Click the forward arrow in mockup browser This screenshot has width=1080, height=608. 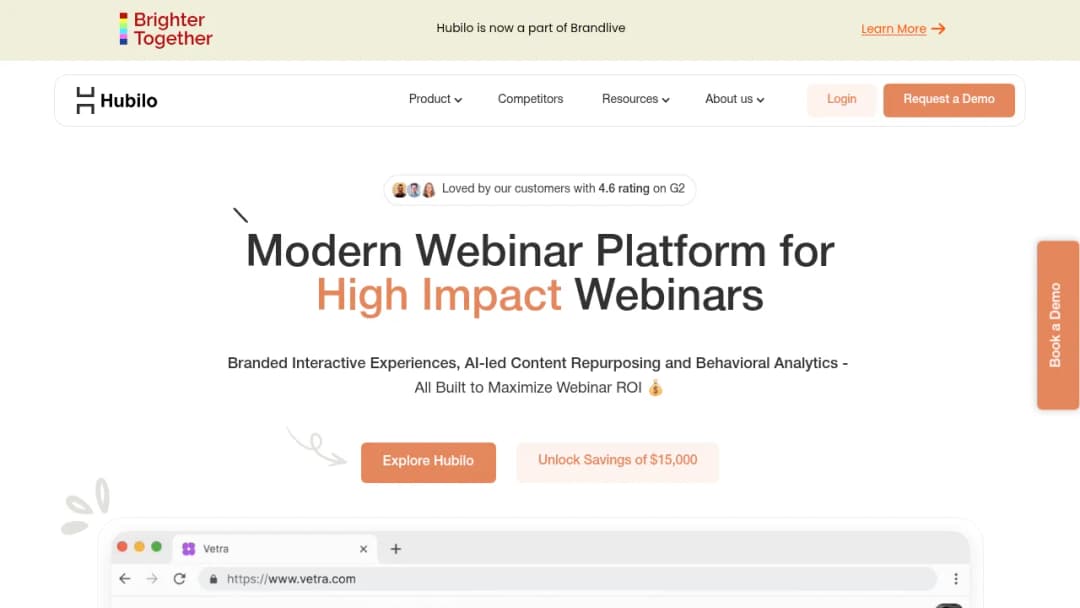pyautogui.click(x=152, y=578)
